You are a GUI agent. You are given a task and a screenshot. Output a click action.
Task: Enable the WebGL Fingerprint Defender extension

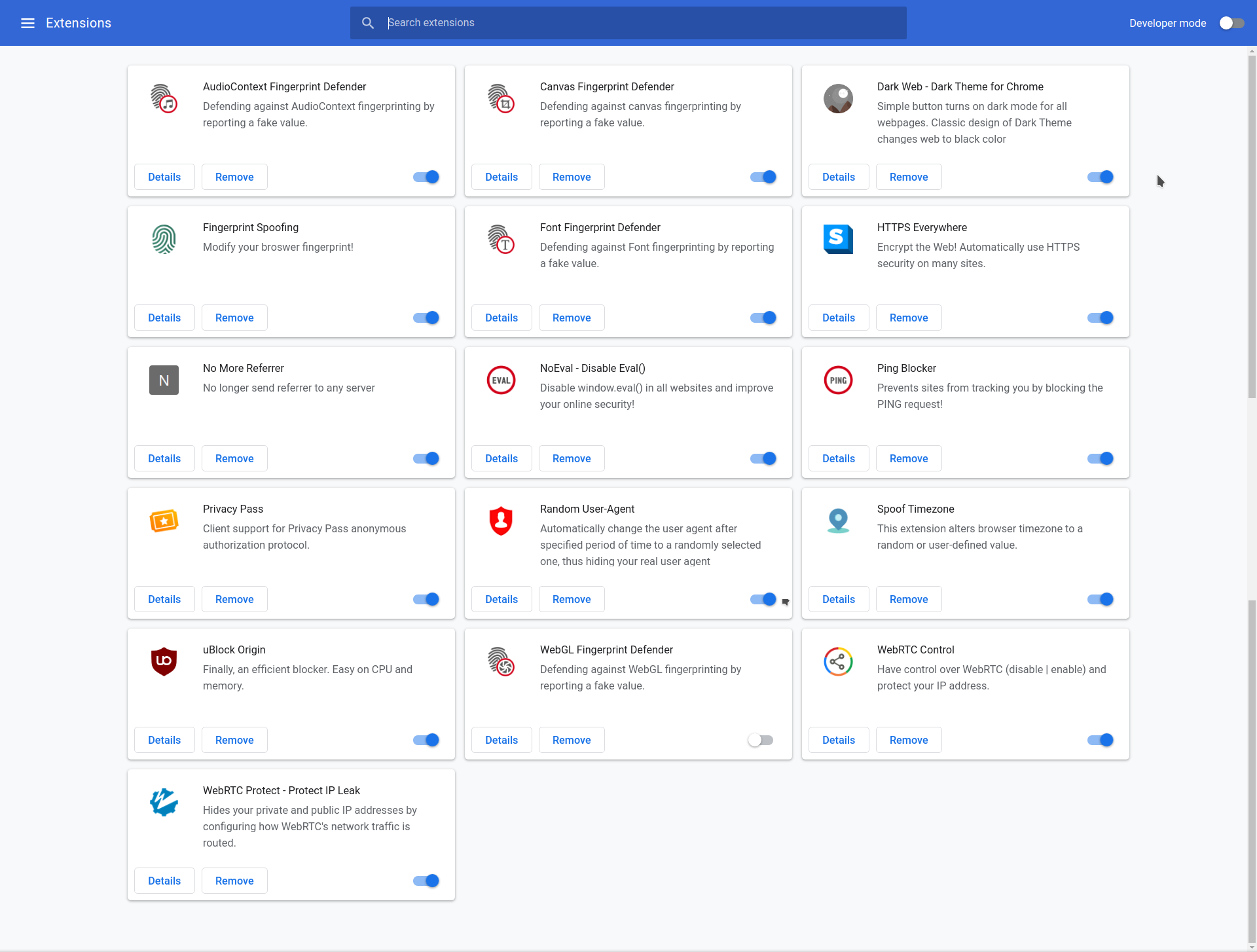click(x=760, y=739)
